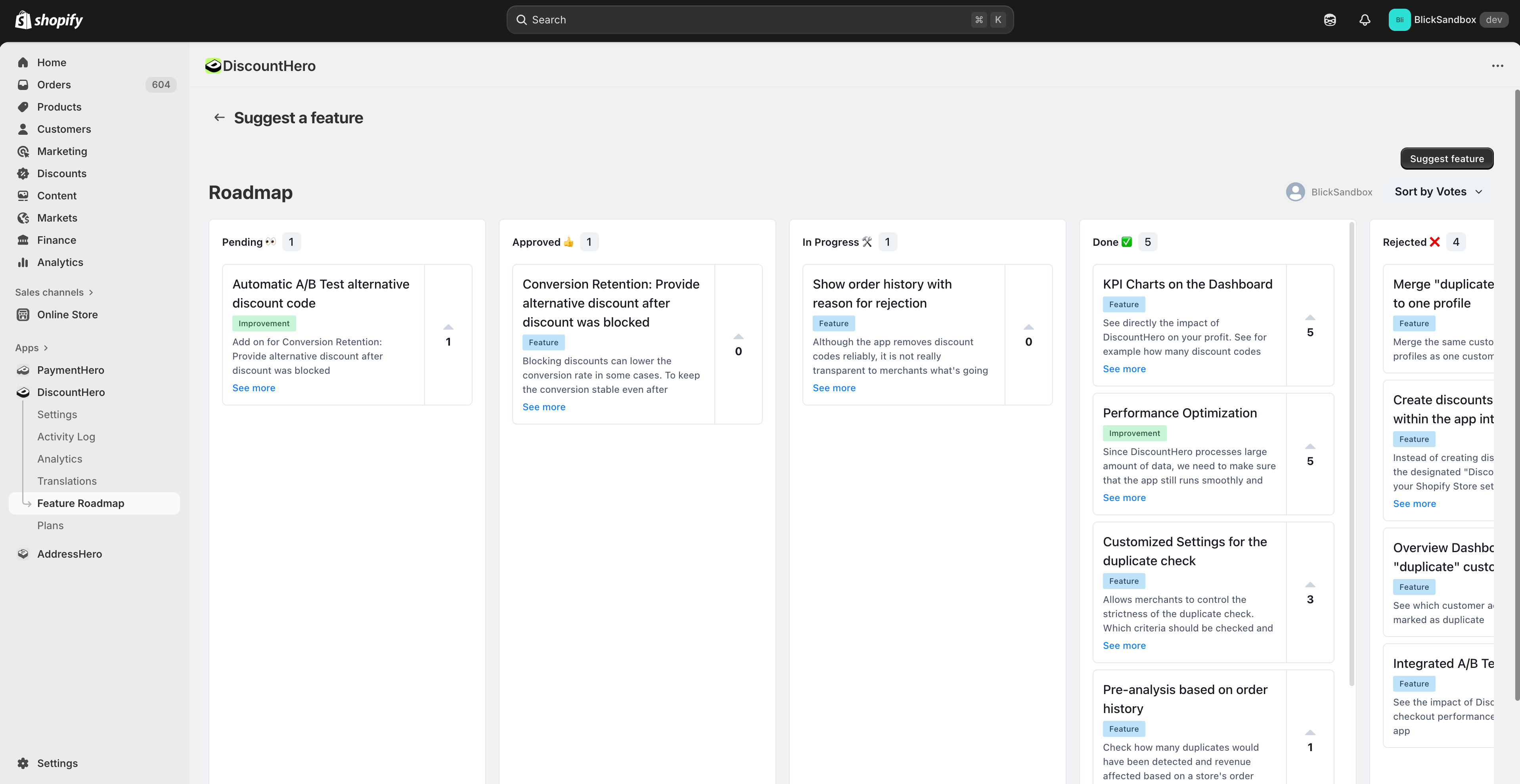Click the PaymentHero app icon
The width and height of the screenshot is (1520, 784).
(23, 371)
